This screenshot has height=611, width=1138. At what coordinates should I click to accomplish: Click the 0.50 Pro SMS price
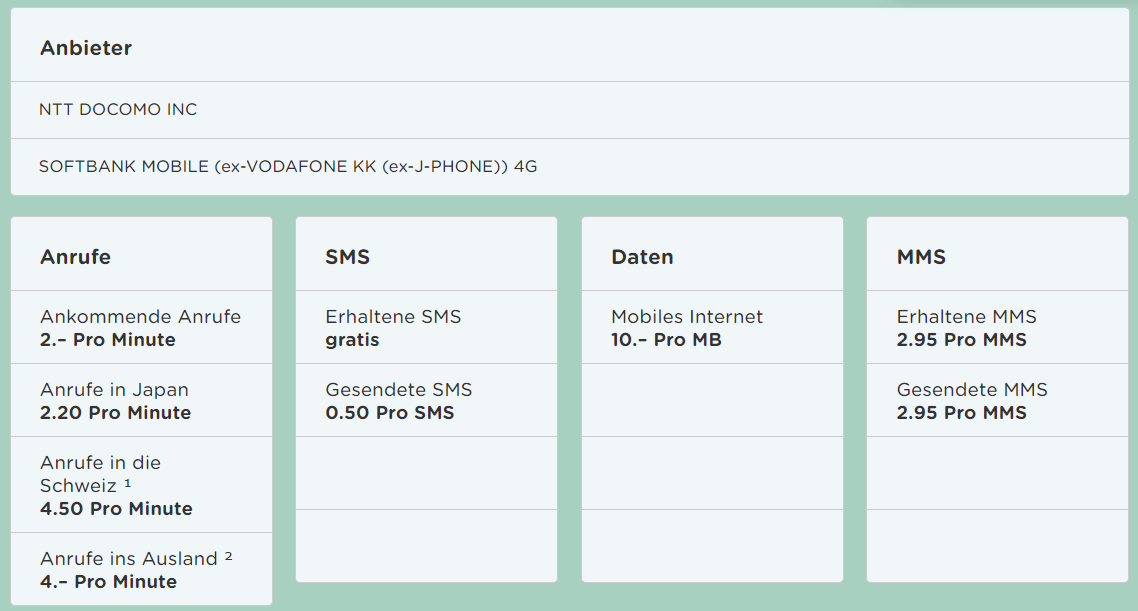[x=389, y=413]
